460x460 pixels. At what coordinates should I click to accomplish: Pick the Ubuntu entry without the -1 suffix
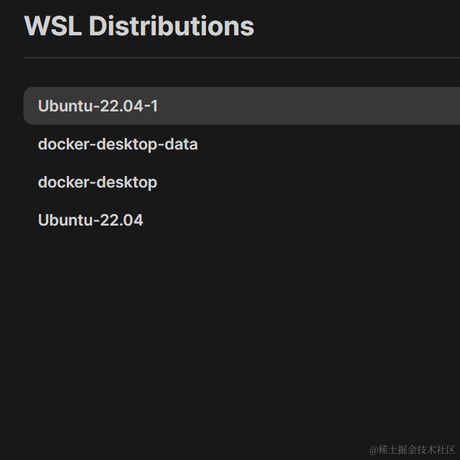(x=242, y=220)
